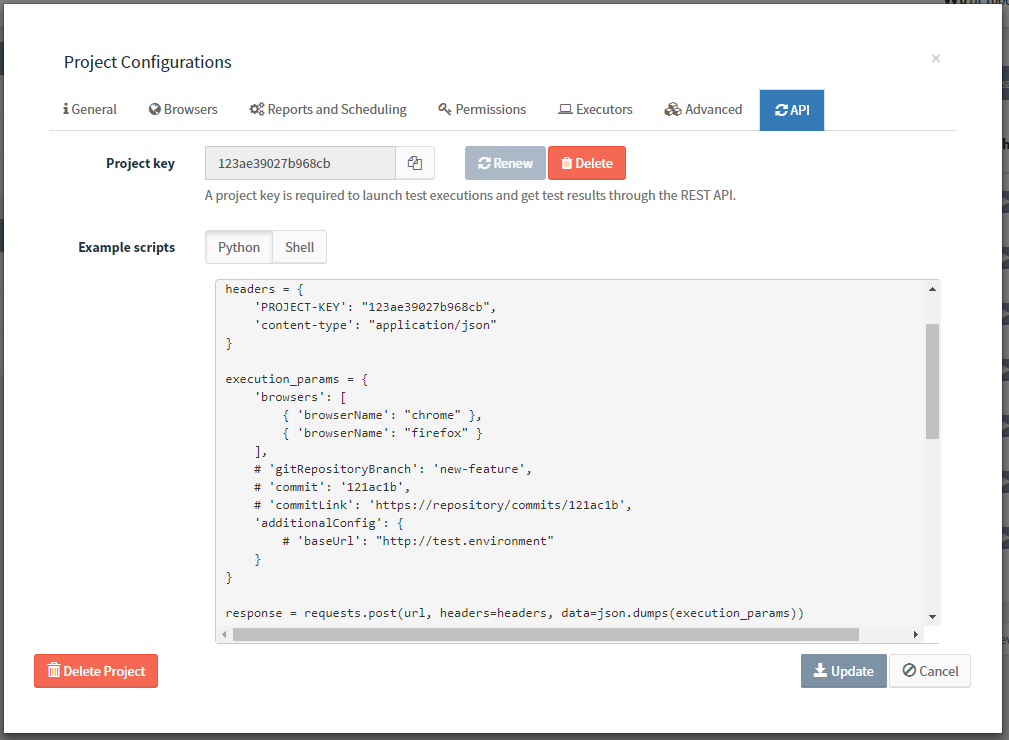This screenshot has width=1009, height=740.
Task: Click scroll-up arrow of code box
Action: click(932, 290)
